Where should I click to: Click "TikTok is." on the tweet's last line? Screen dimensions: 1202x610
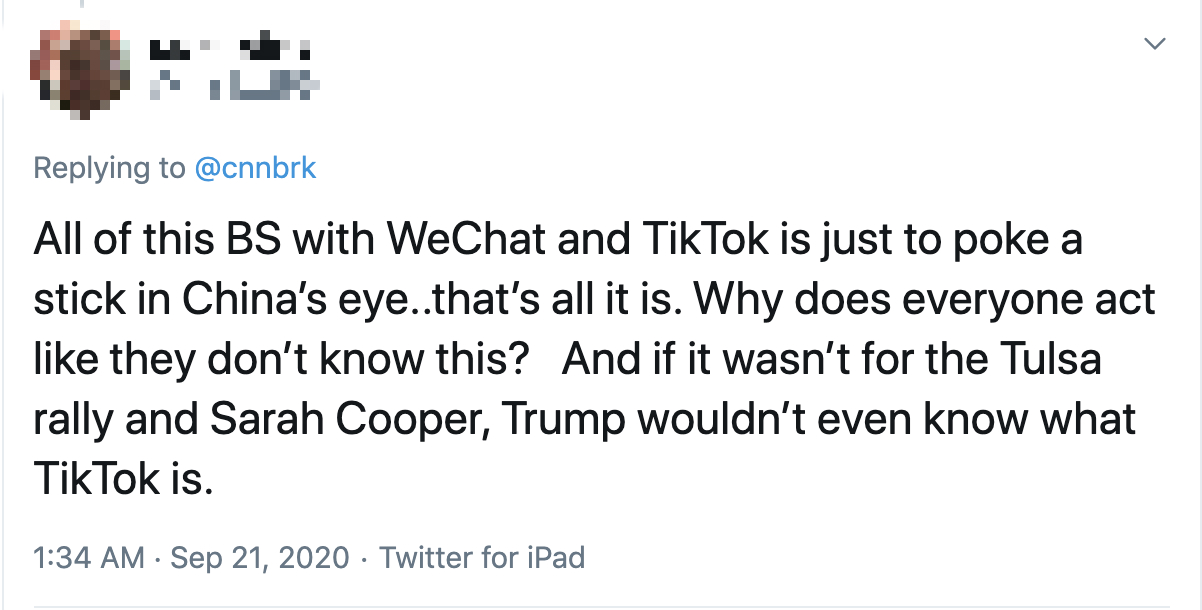point(122,480)
